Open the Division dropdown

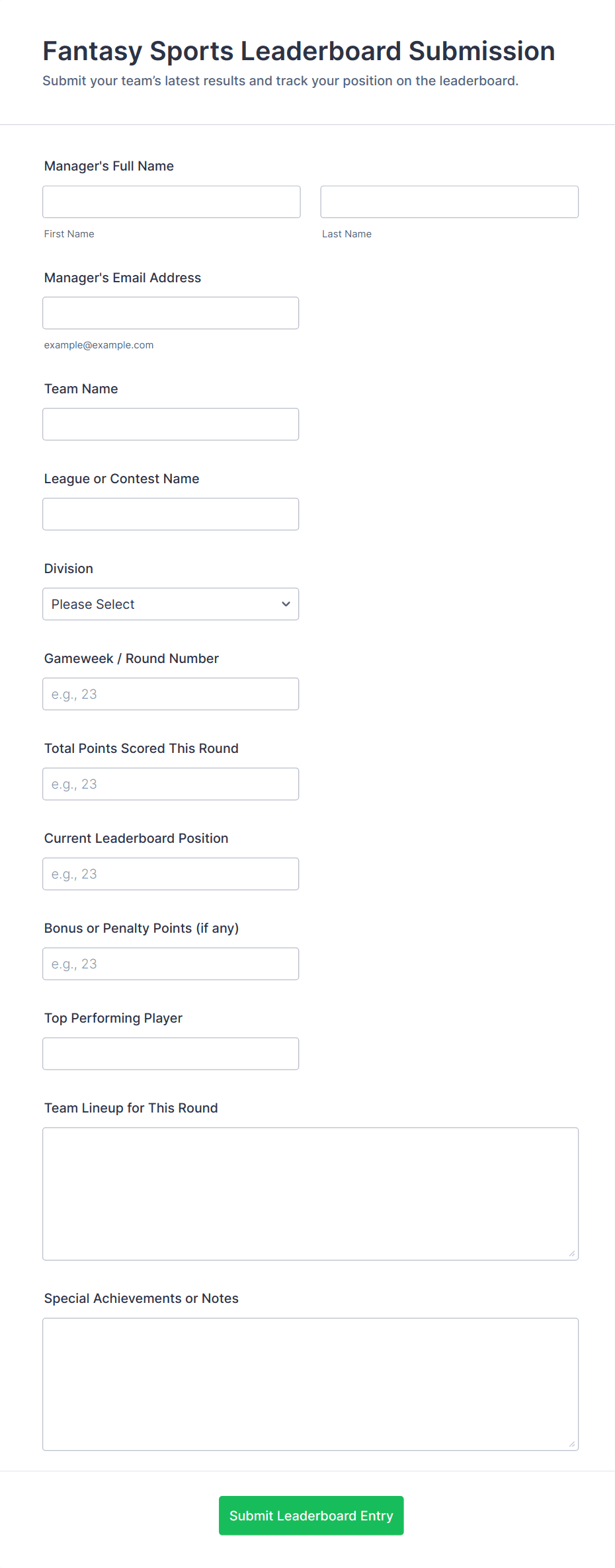[x=171, y=604]
